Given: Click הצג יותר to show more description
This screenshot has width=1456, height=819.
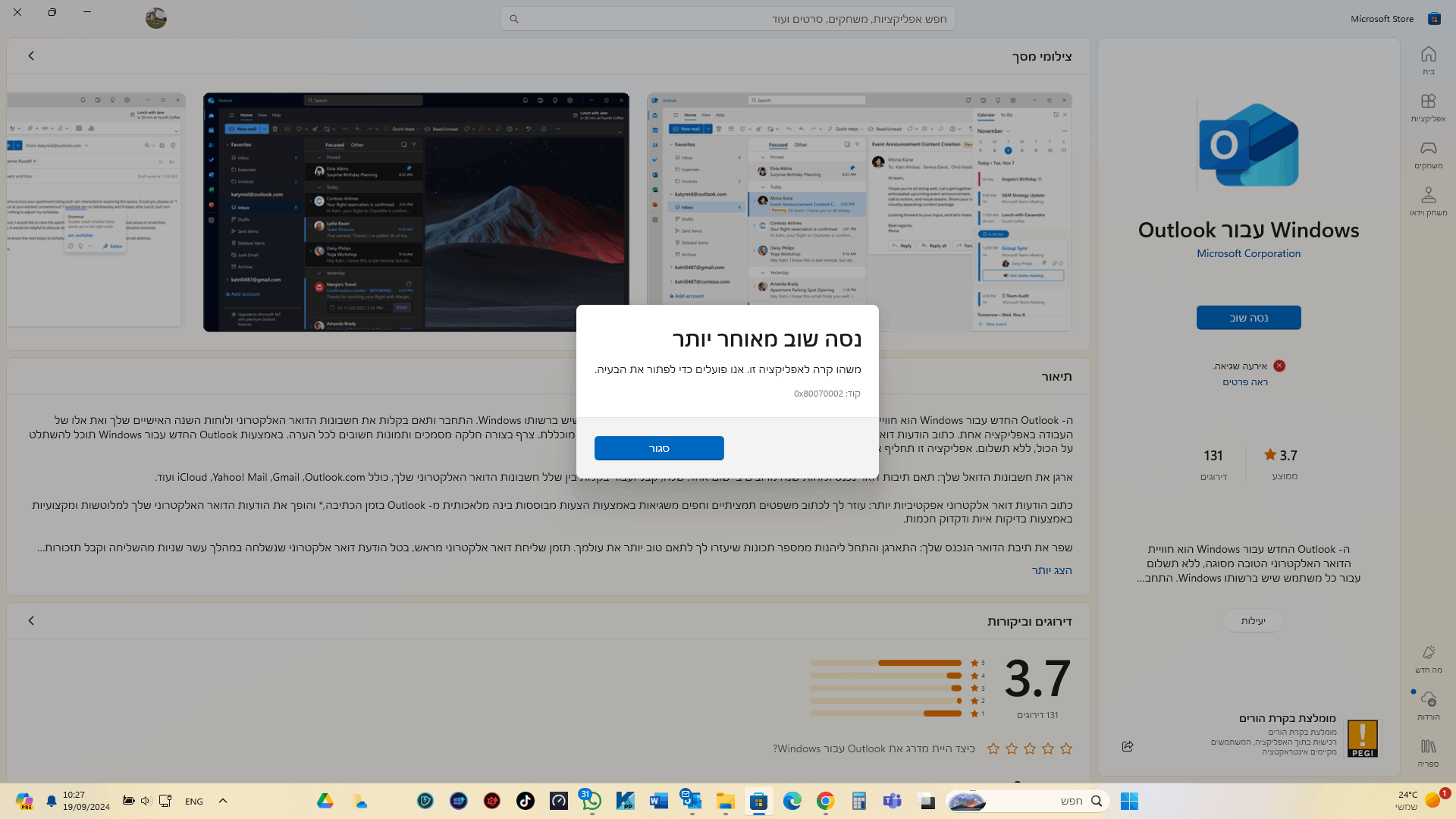Looking at the screenshot, I should click(x=1051, y=570).
